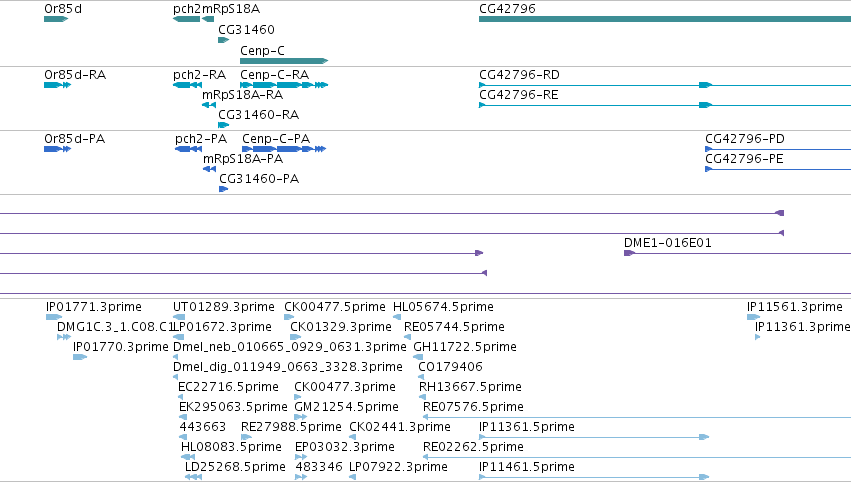Image resolution: width=851 pixels, height=482 pixels.
Task: Click the Dmel_dig_011949_0663_3328.3prime label
Action: click(x=288, y=366)
